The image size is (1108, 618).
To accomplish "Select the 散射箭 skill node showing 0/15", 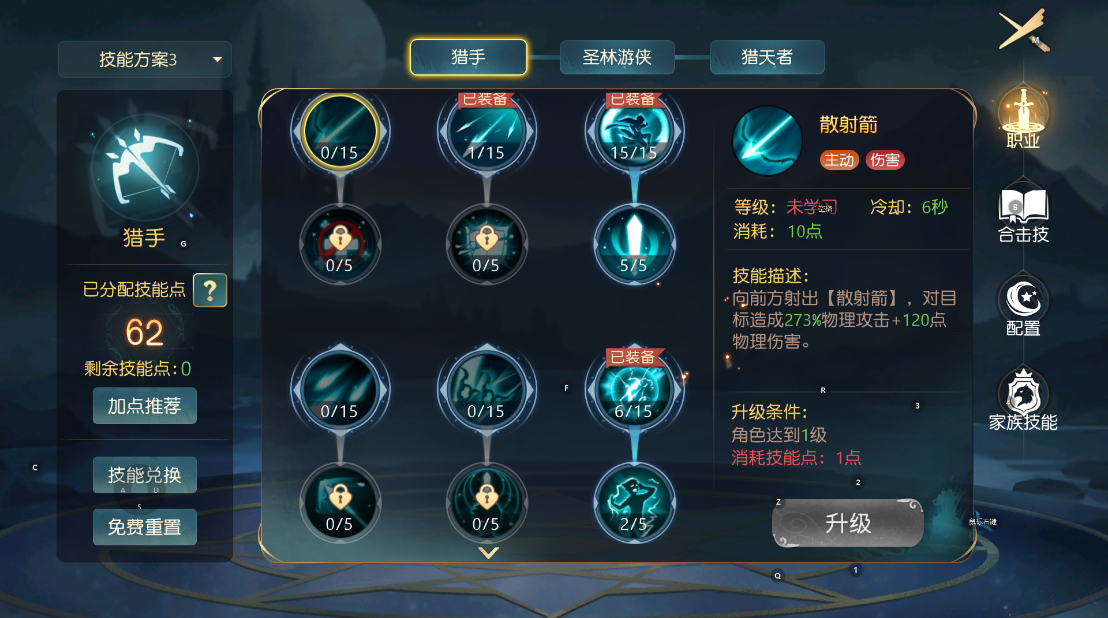I will pos(340,131).
